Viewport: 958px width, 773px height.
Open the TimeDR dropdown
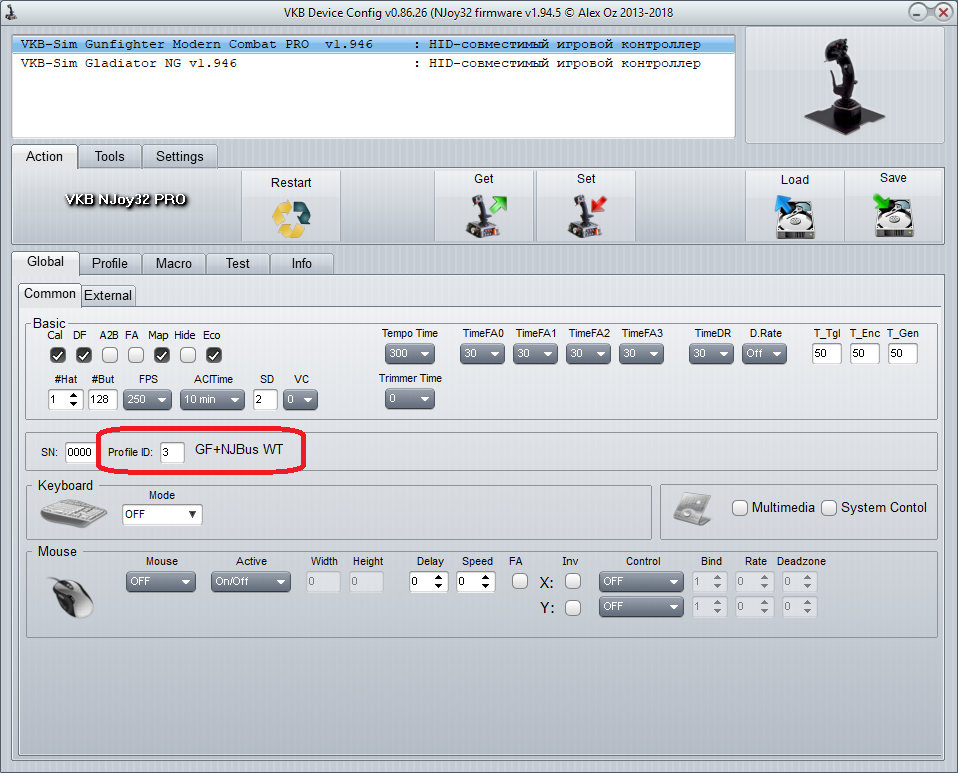(x=711, y=353)
